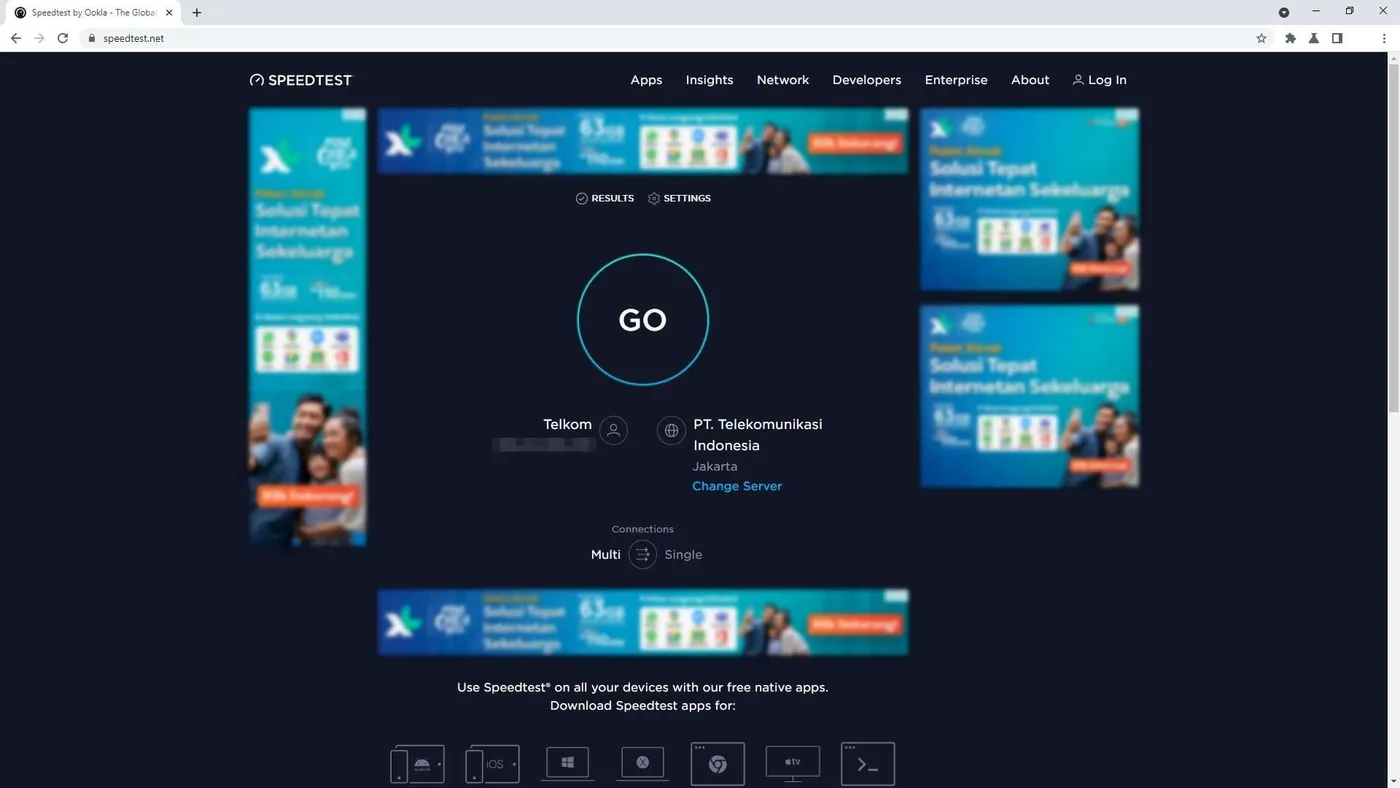Image resolution: width=1400 pixels, height=788 pixels.
Task: Open the About menu
Action: [1030, 80]
